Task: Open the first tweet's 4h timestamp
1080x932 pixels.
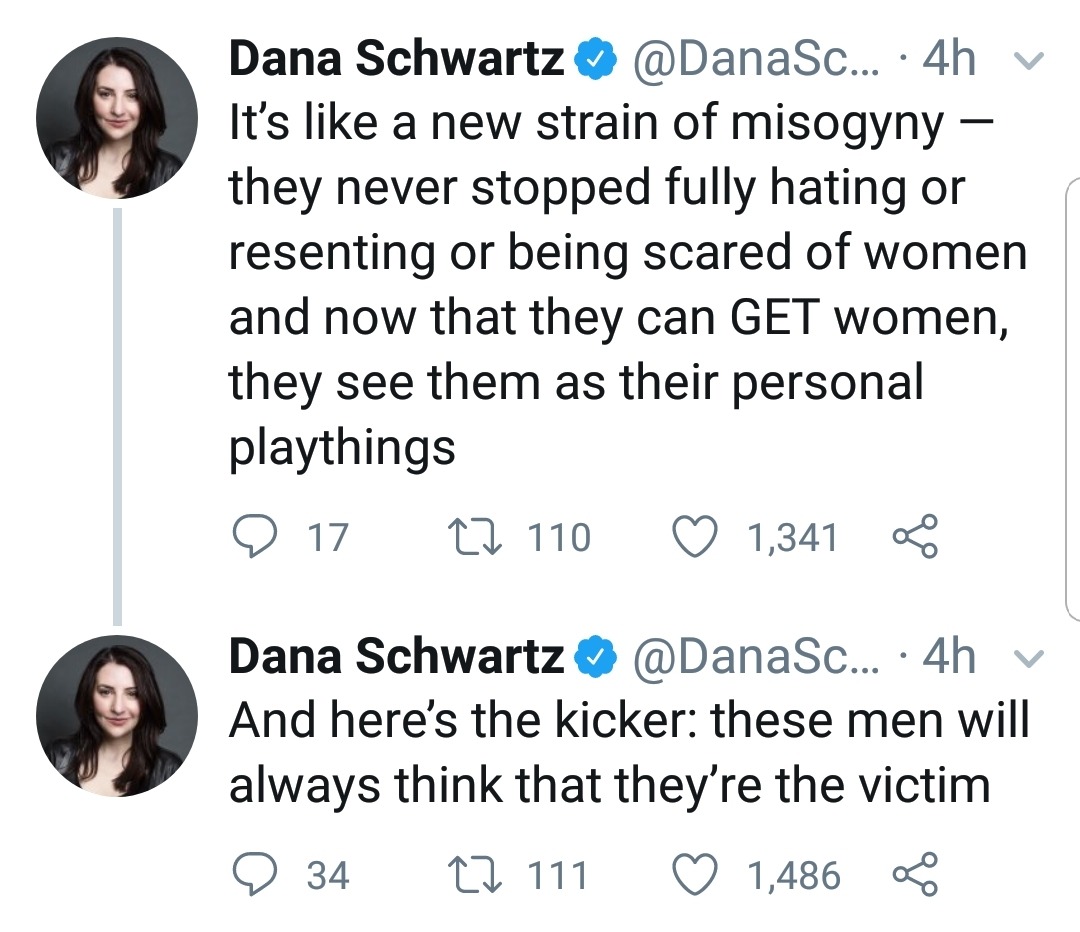Action: 949,61
